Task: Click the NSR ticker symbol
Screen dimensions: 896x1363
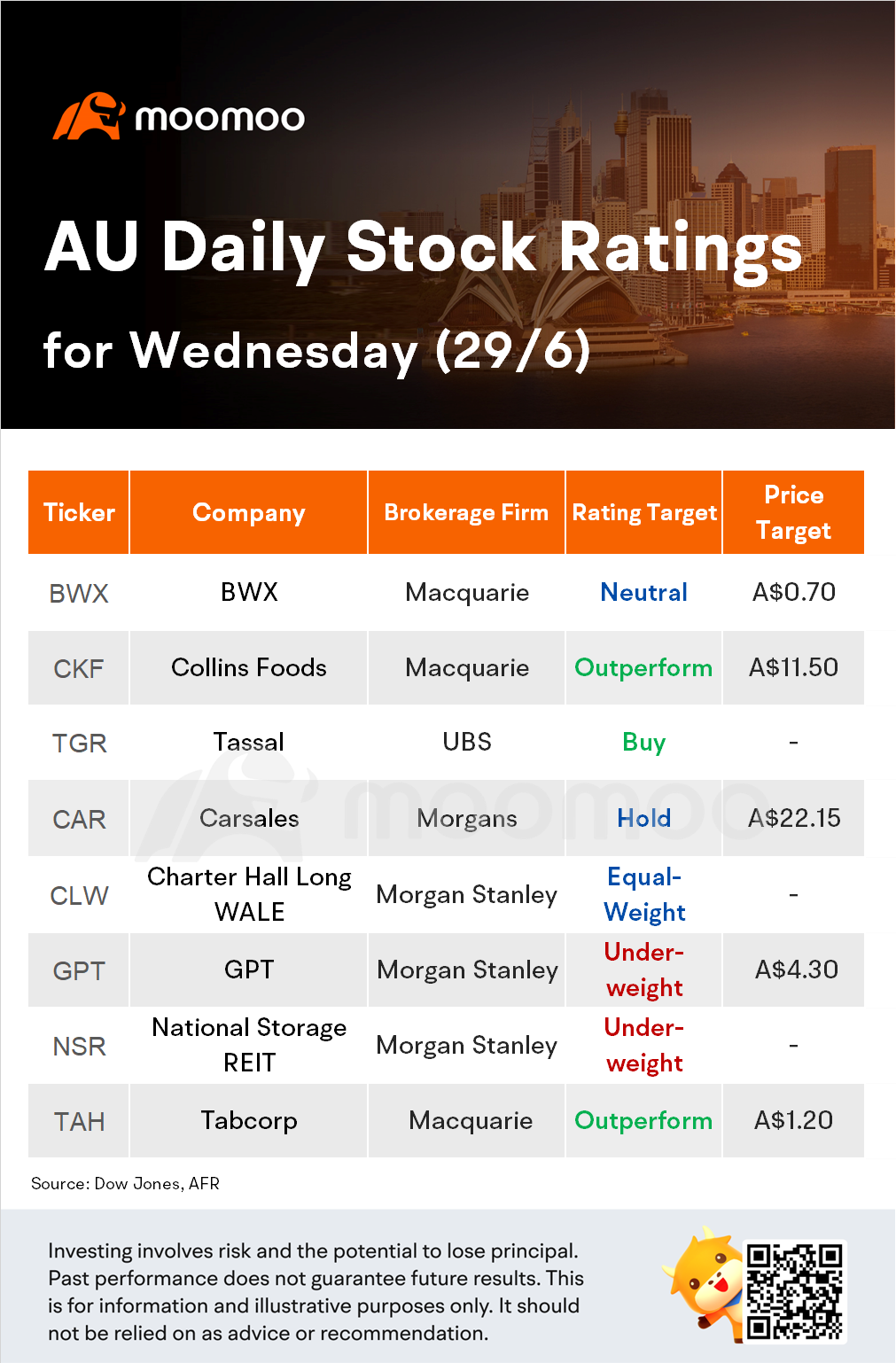Action: click(79, 1046)
